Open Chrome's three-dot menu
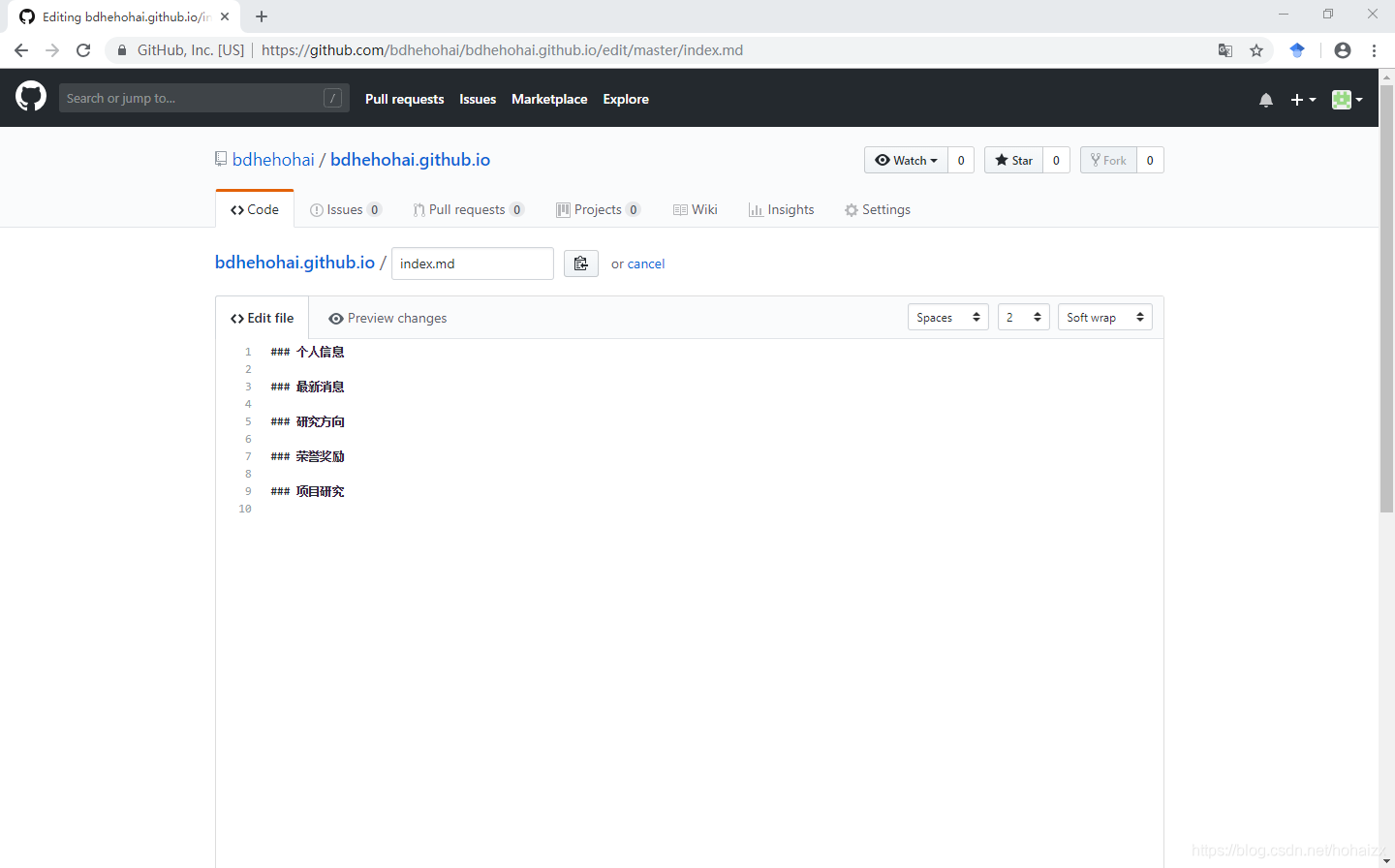The image size is (1395, 868). (1375, 50)
